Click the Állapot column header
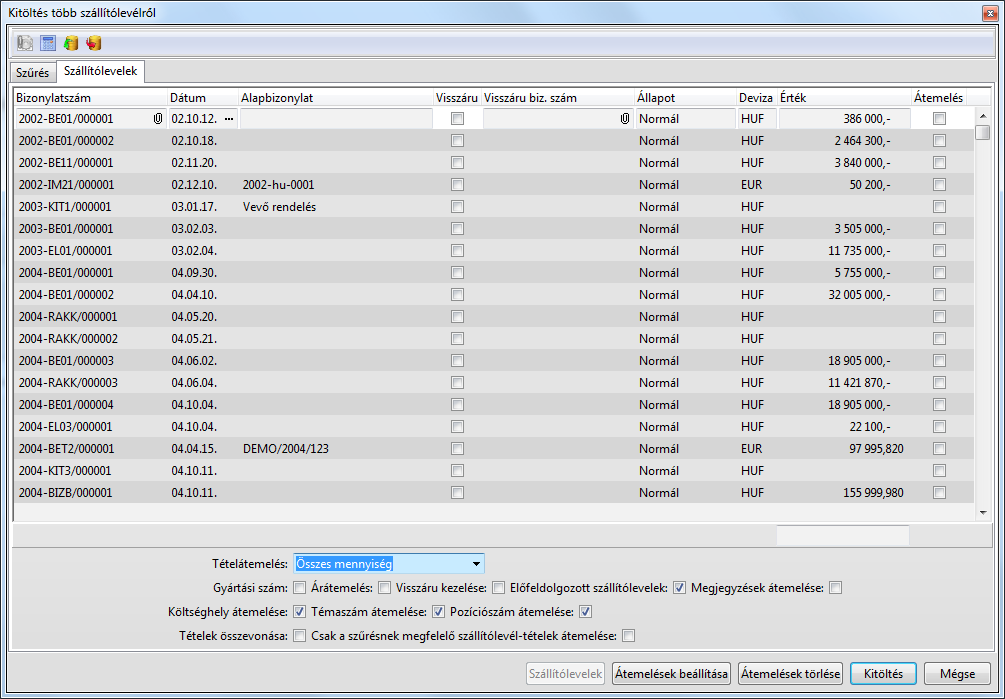 pyautogui.click(x=685, y=98)
